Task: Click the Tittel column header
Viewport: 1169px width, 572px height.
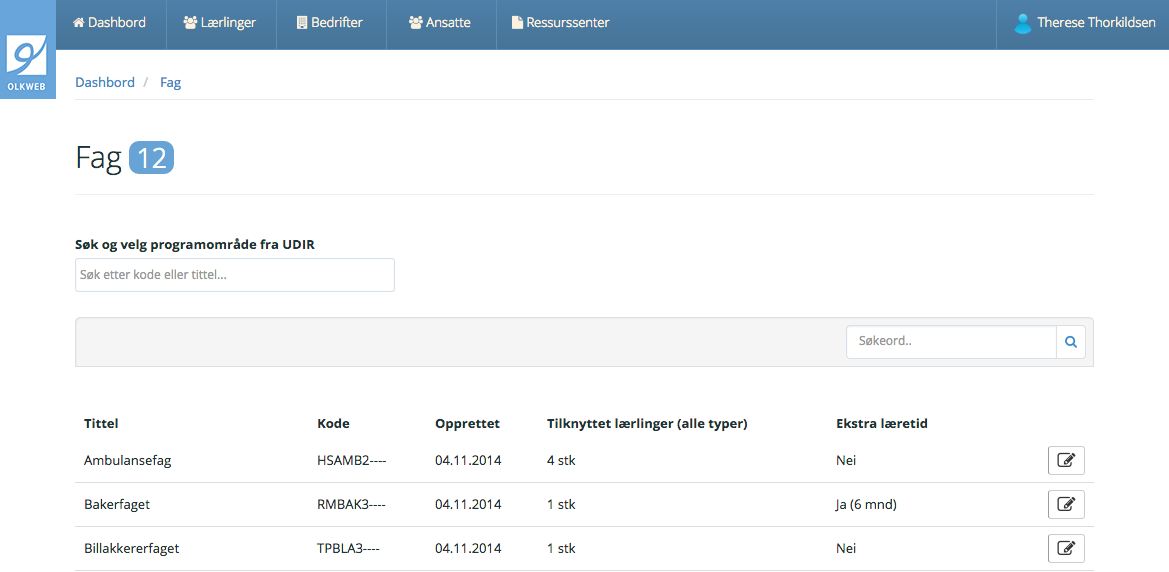Action: click(101, 423)
